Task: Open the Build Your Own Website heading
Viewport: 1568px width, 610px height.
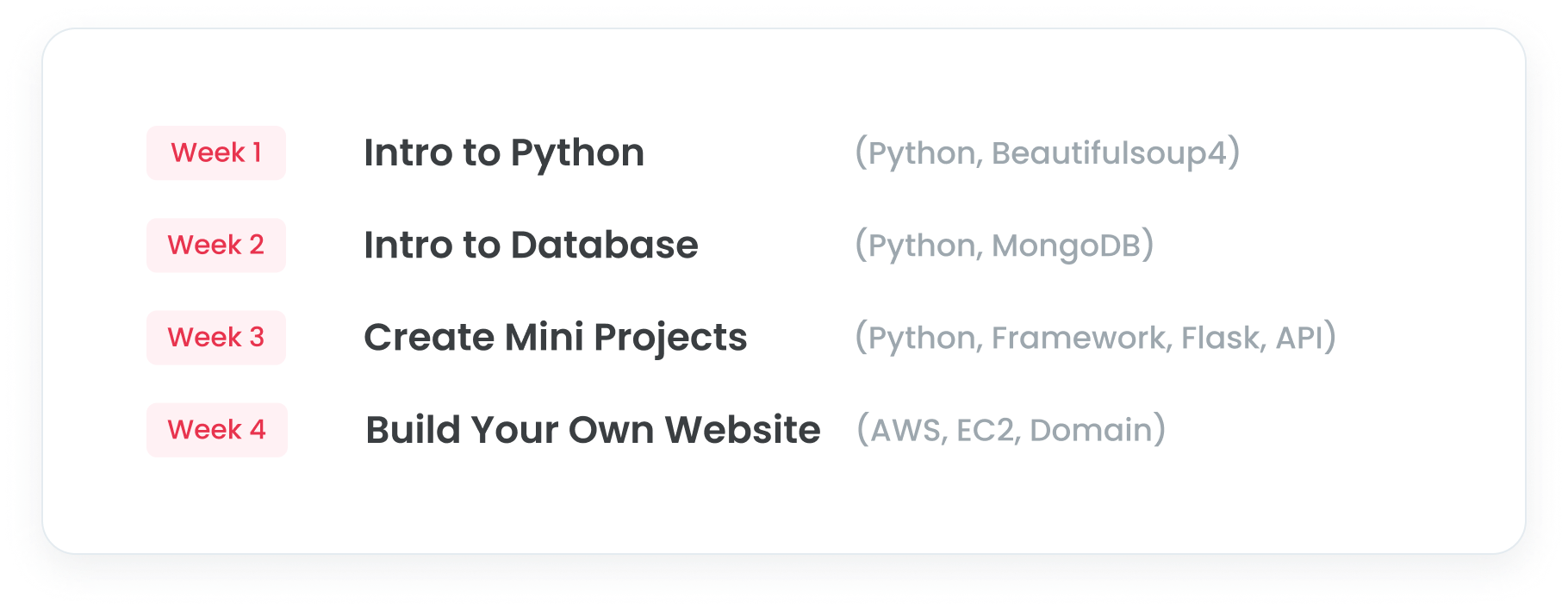Action: point(593,430)
